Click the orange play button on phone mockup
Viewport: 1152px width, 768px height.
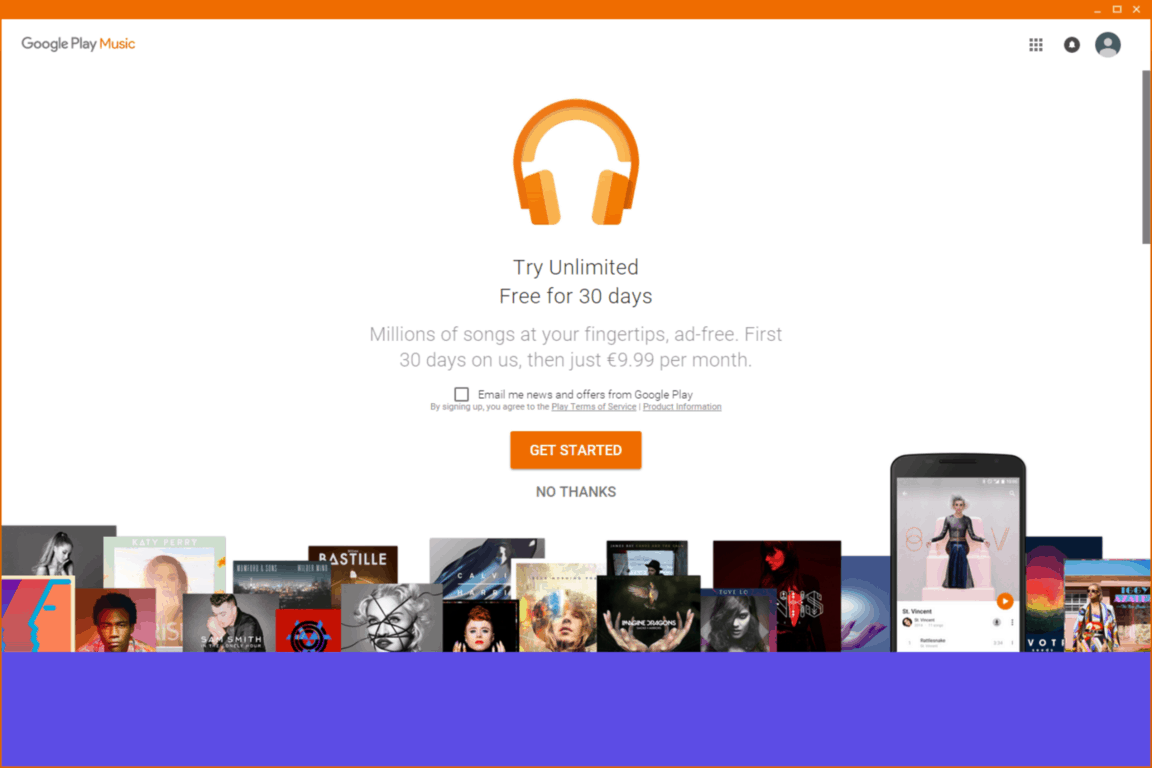(x=1004, y=601)
